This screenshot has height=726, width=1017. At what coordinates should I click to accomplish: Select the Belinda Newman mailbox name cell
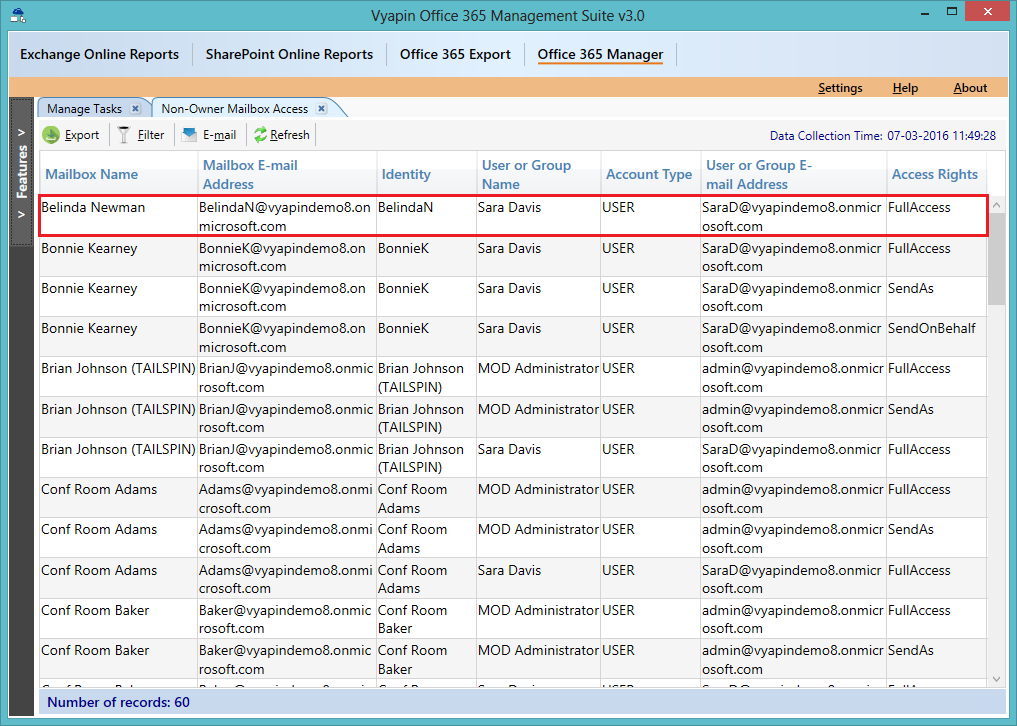click(x=119, y=217)
